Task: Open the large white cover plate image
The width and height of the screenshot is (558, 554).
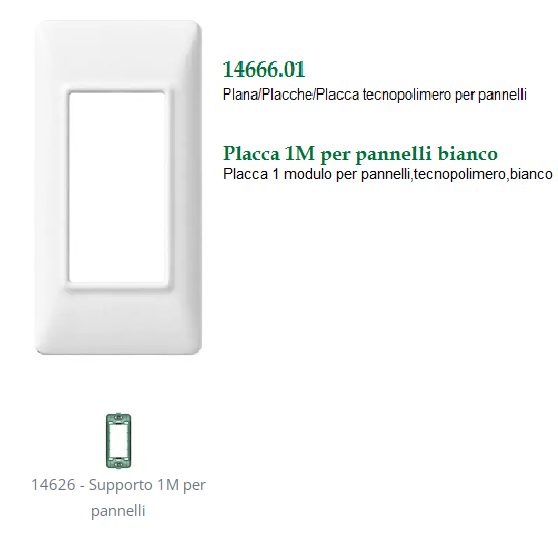Action: point(119,188)
